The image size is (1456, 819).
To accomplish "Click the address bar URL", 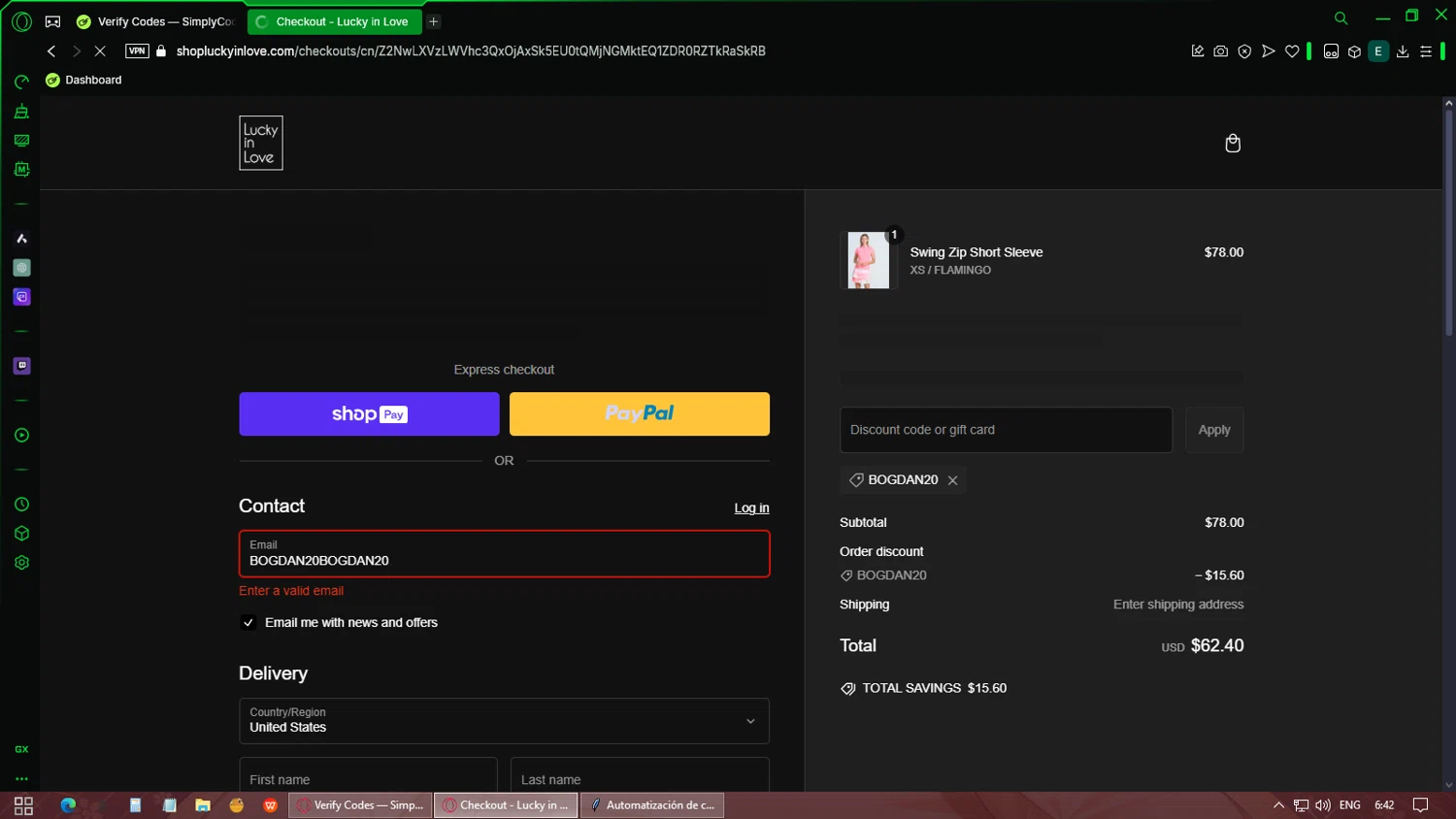I will pyautogui.click(x=471, y=51).
